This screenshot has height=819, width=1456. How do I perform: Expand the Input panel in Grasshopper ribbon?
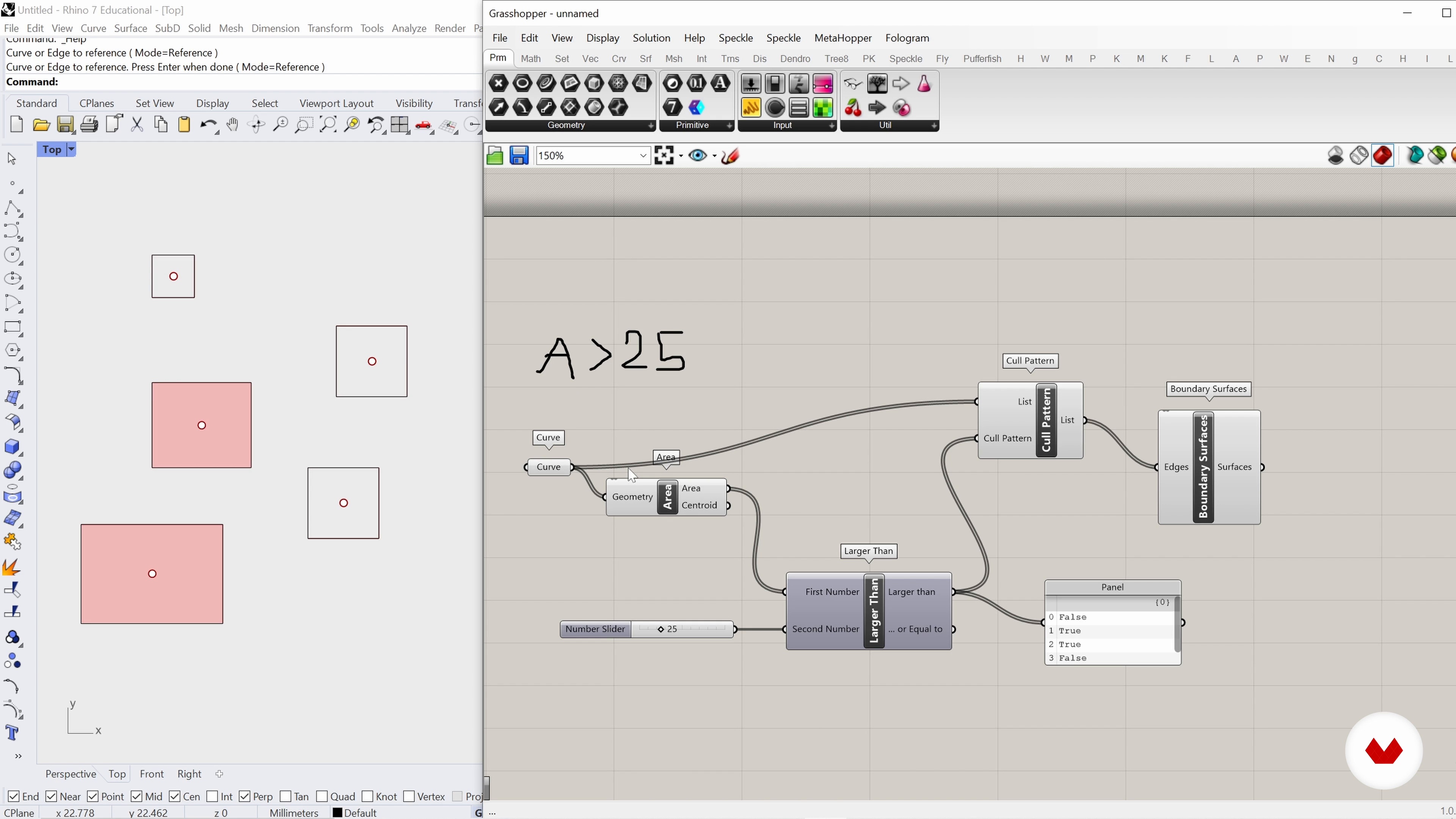click(x=832, y=126)
